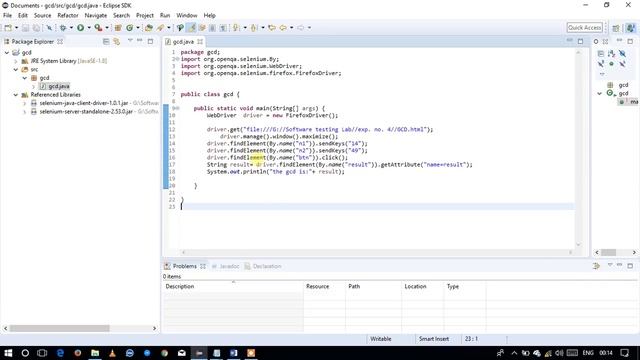
Task: Toggle Hide Local Types in the Outline view
Action: [622, 64]
